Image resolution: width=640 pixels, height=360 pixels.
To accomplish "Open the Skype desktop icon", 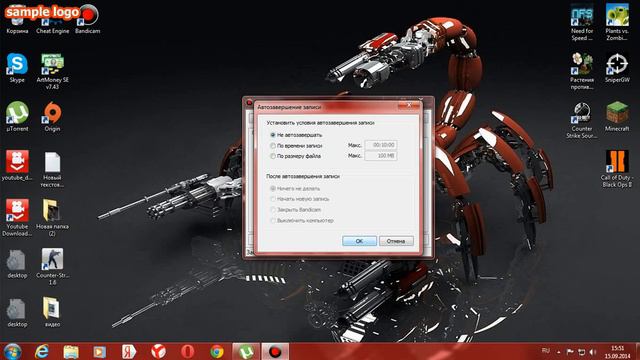I will (x=17, y=68).
